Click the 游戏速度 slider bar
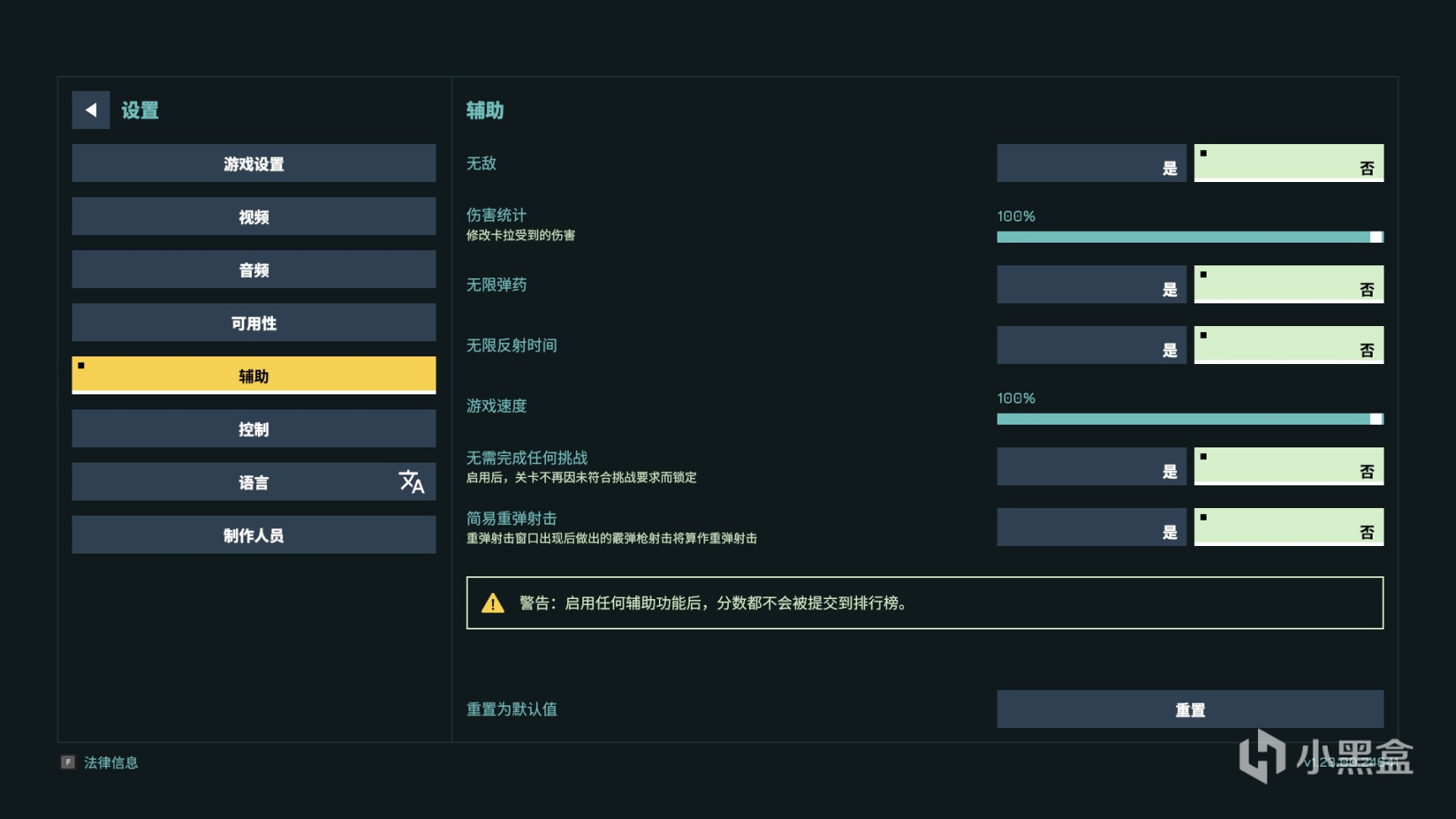Viewport: 1456px width, 819px height. (x=1190, y=419)
